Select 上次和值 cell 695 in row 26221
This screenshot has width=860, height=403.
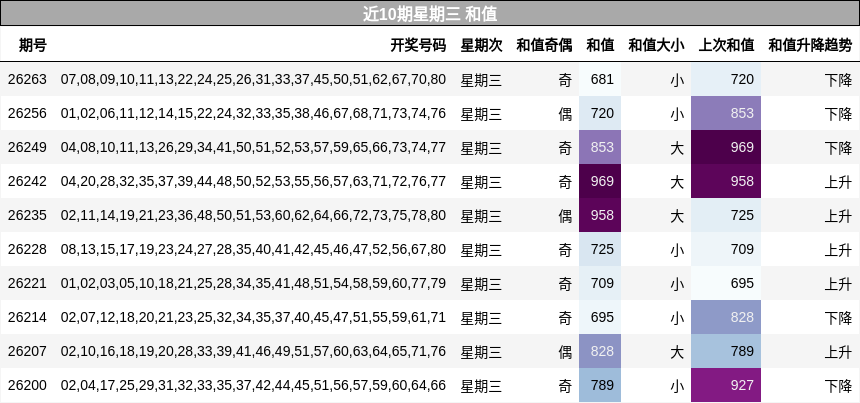tap(726, 283)
